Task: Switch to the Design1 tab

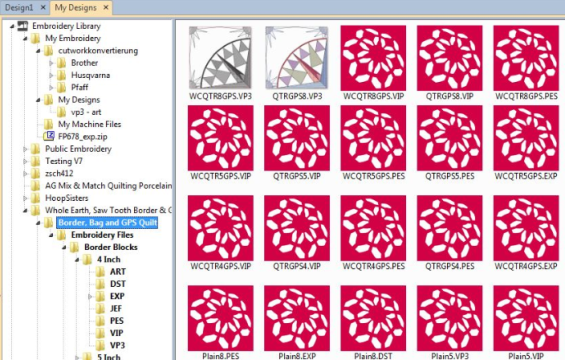Action: tap(19, 8)
